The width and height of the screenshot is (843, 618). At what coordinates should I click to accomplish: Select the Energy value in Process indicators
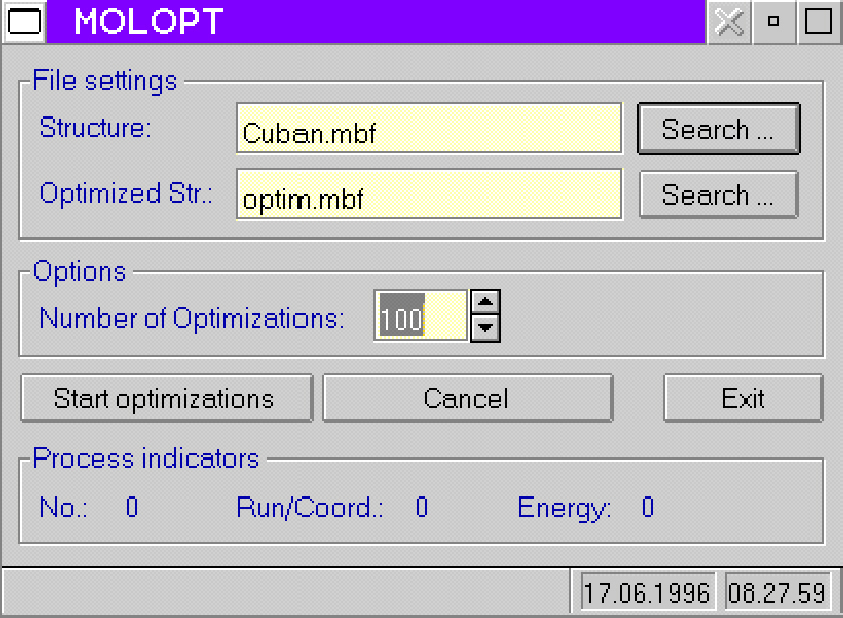[x=647, y=508]
